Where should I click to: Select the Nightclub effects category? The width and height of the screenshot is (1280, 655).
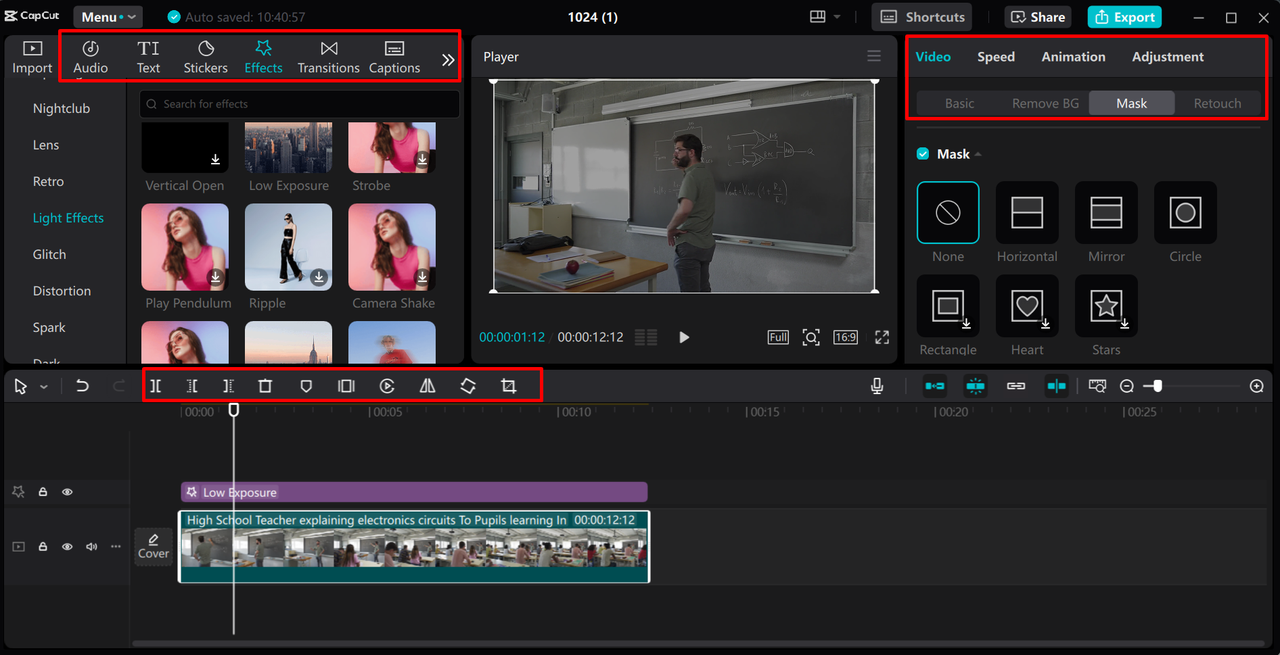tap(61, 108)
